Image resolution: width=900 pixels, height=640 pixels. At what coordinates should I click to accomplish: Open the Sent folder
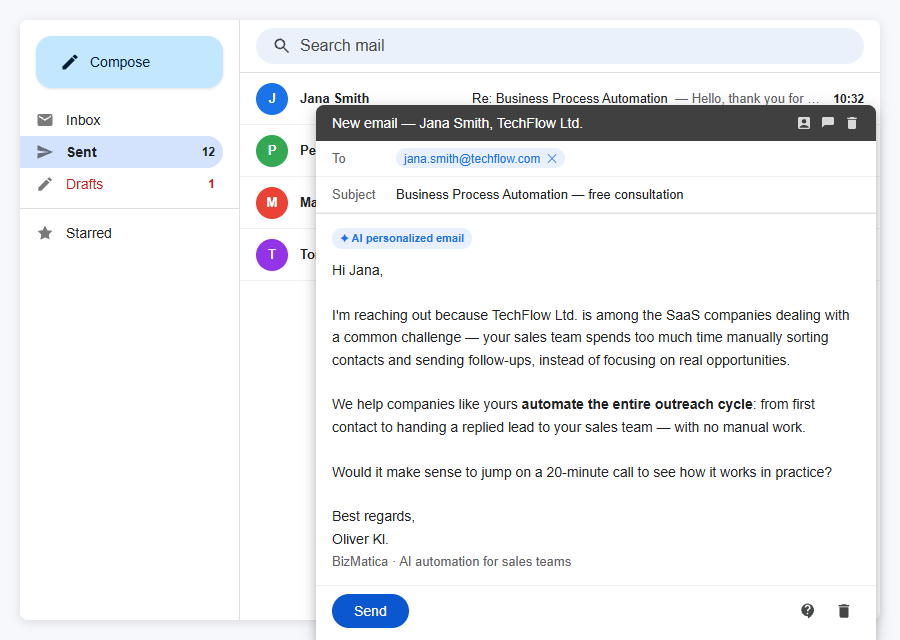point(121,152)
